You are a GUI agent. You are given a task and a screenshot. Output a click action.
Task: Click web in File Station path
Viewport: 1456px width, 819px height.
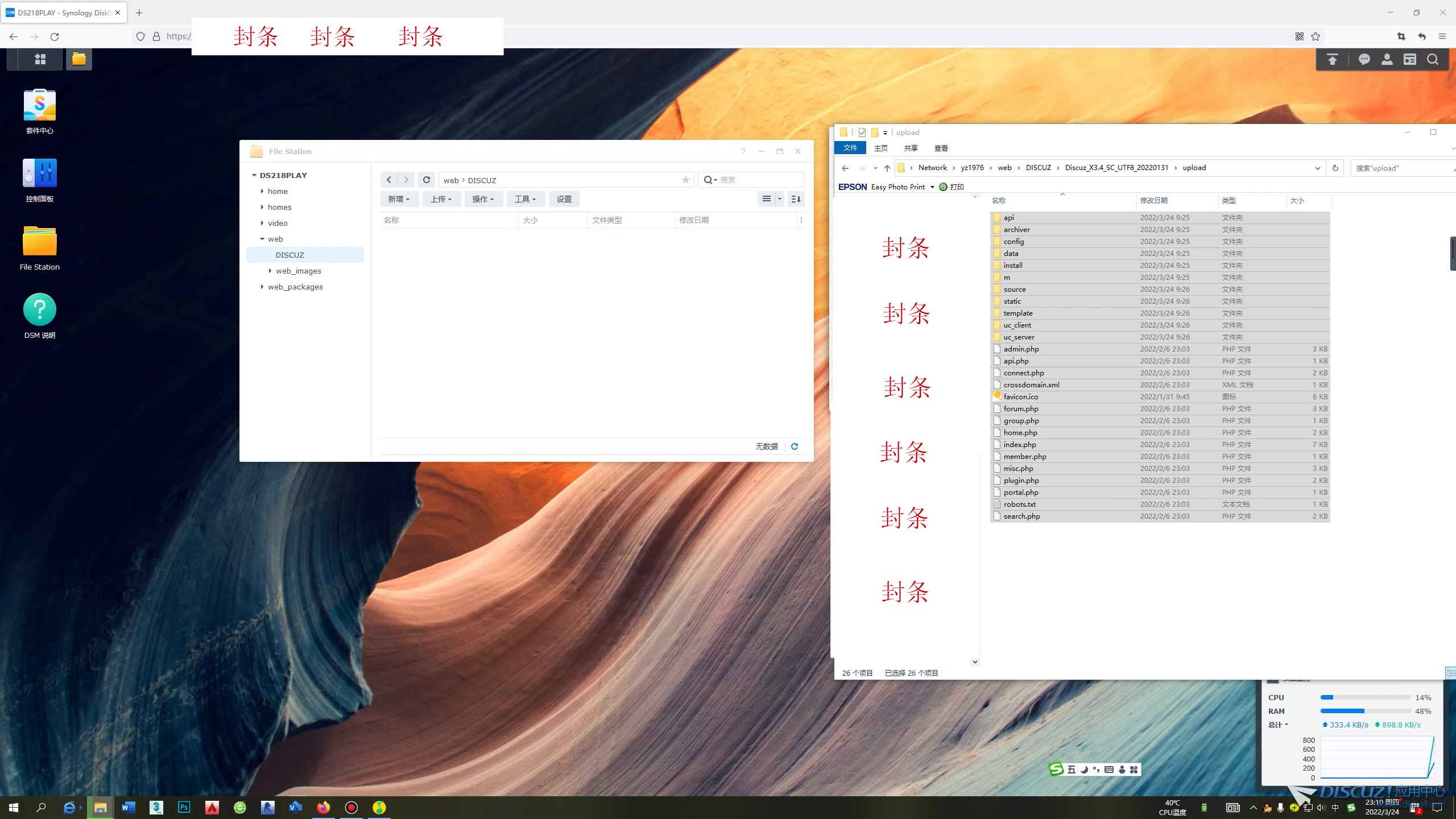click(451, 180)
